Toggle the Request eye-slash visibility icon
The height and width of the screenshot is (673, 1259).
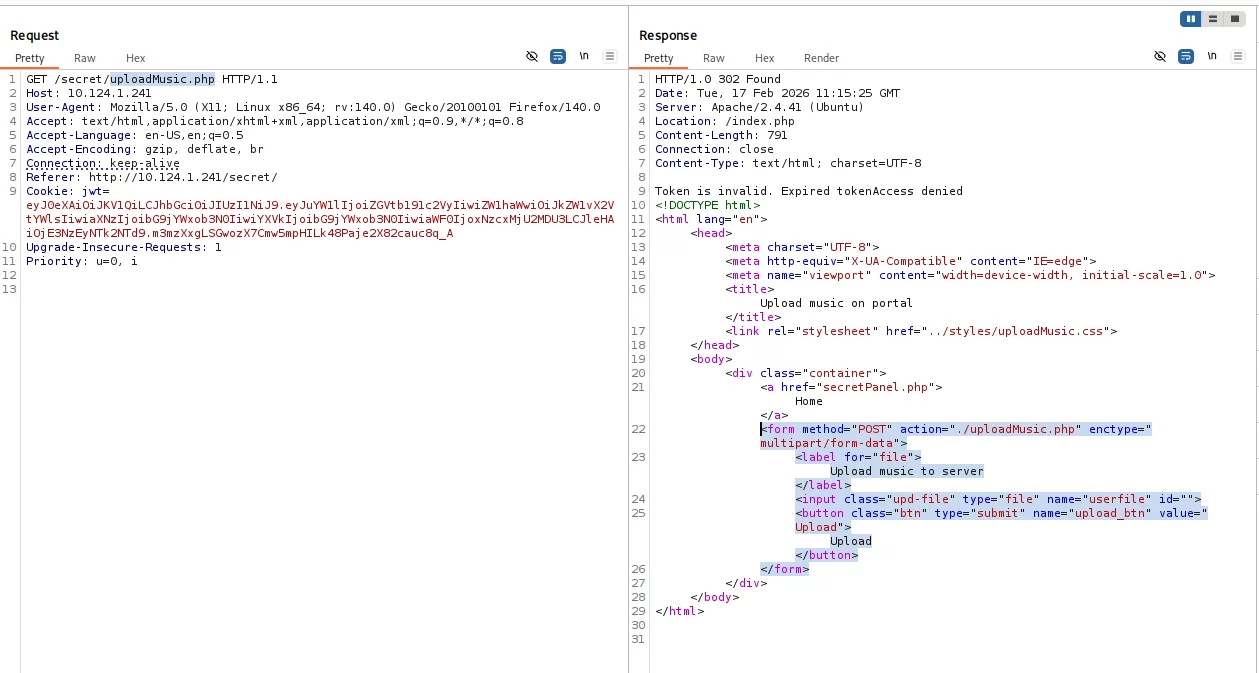(532, 57)
